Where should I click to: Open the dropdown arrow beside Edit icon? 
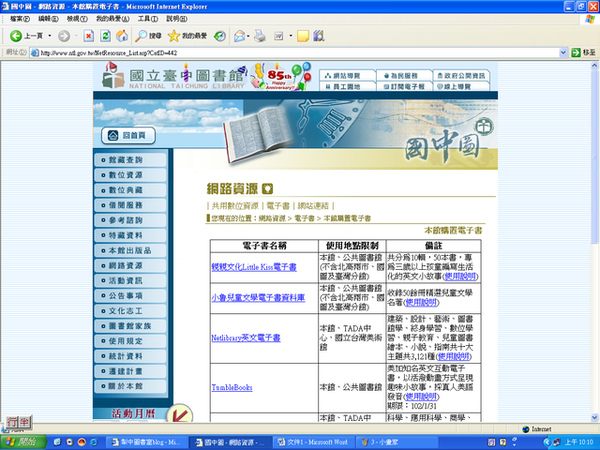pyautogui.click(x=291, y=36)
